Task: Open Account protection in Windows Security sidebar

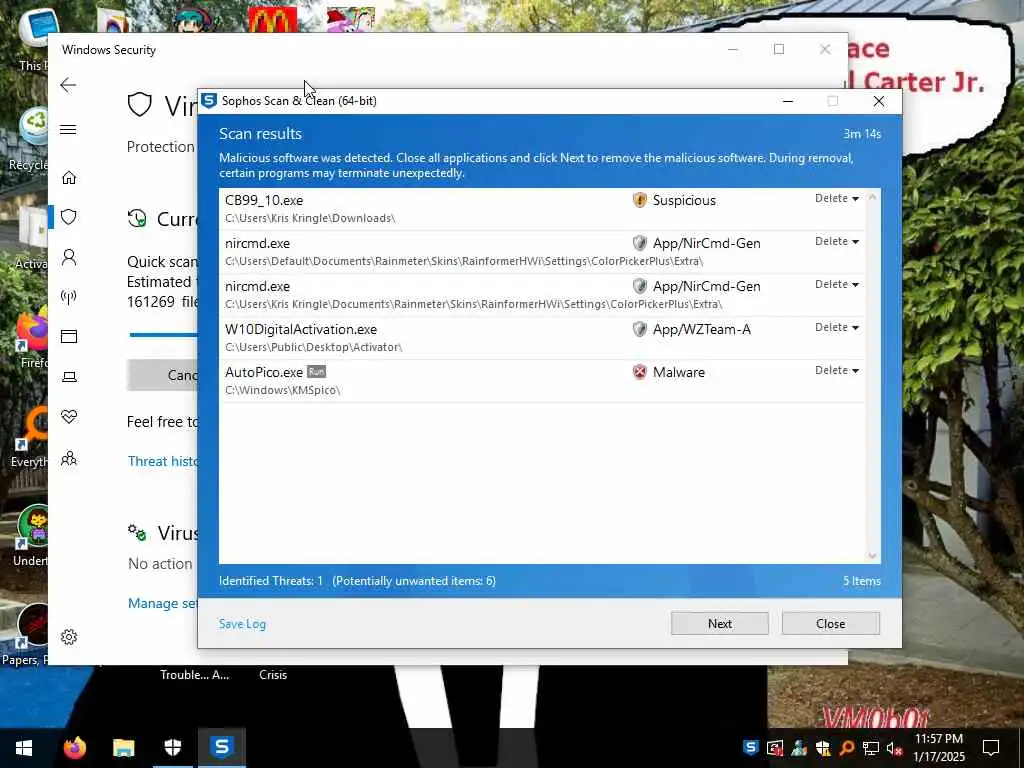Action: coord(69,257)
